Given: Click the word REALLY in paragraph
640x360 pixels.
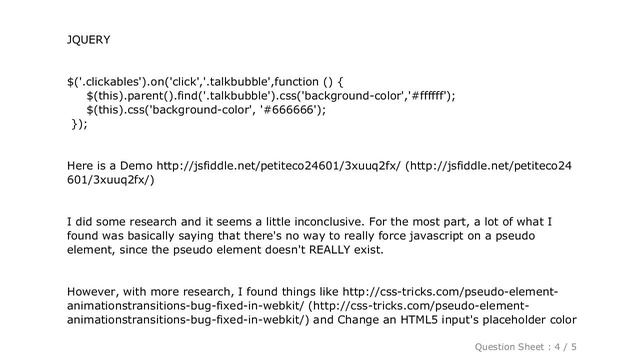Looking at the screenshot, I should tap(330, 250).
